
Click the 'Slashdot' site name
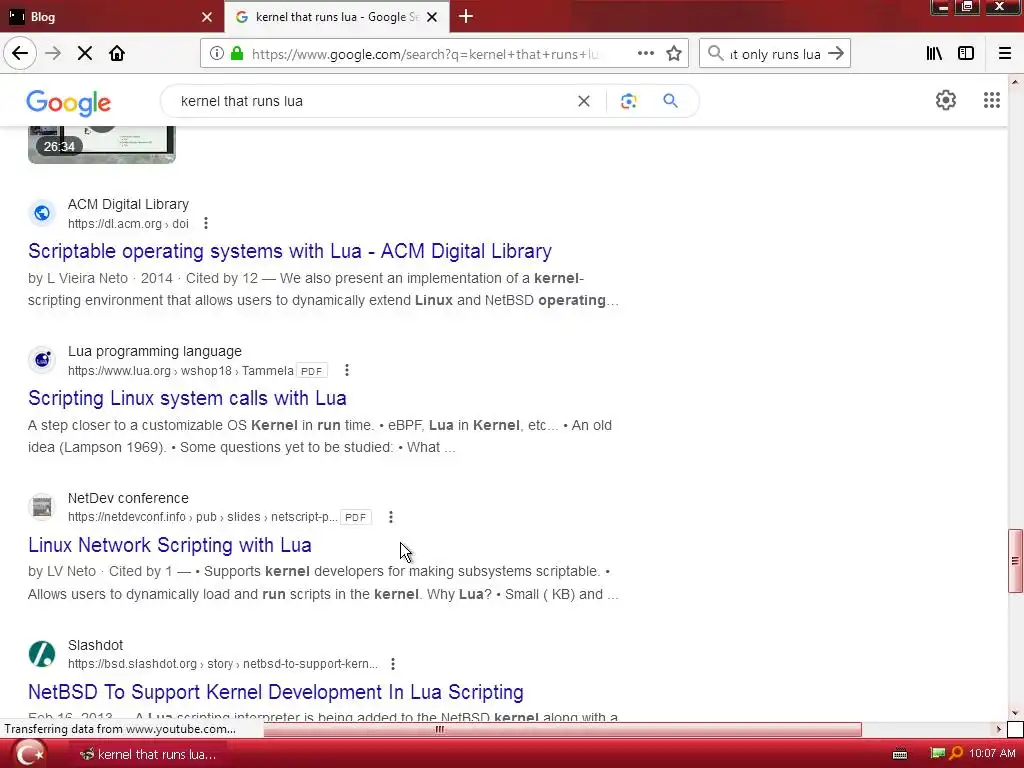(x=95, y=645)
